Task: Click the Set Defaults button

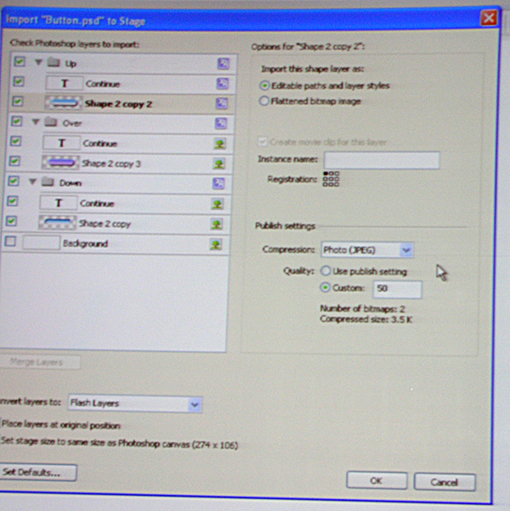Action: click(x=37, y=473)
